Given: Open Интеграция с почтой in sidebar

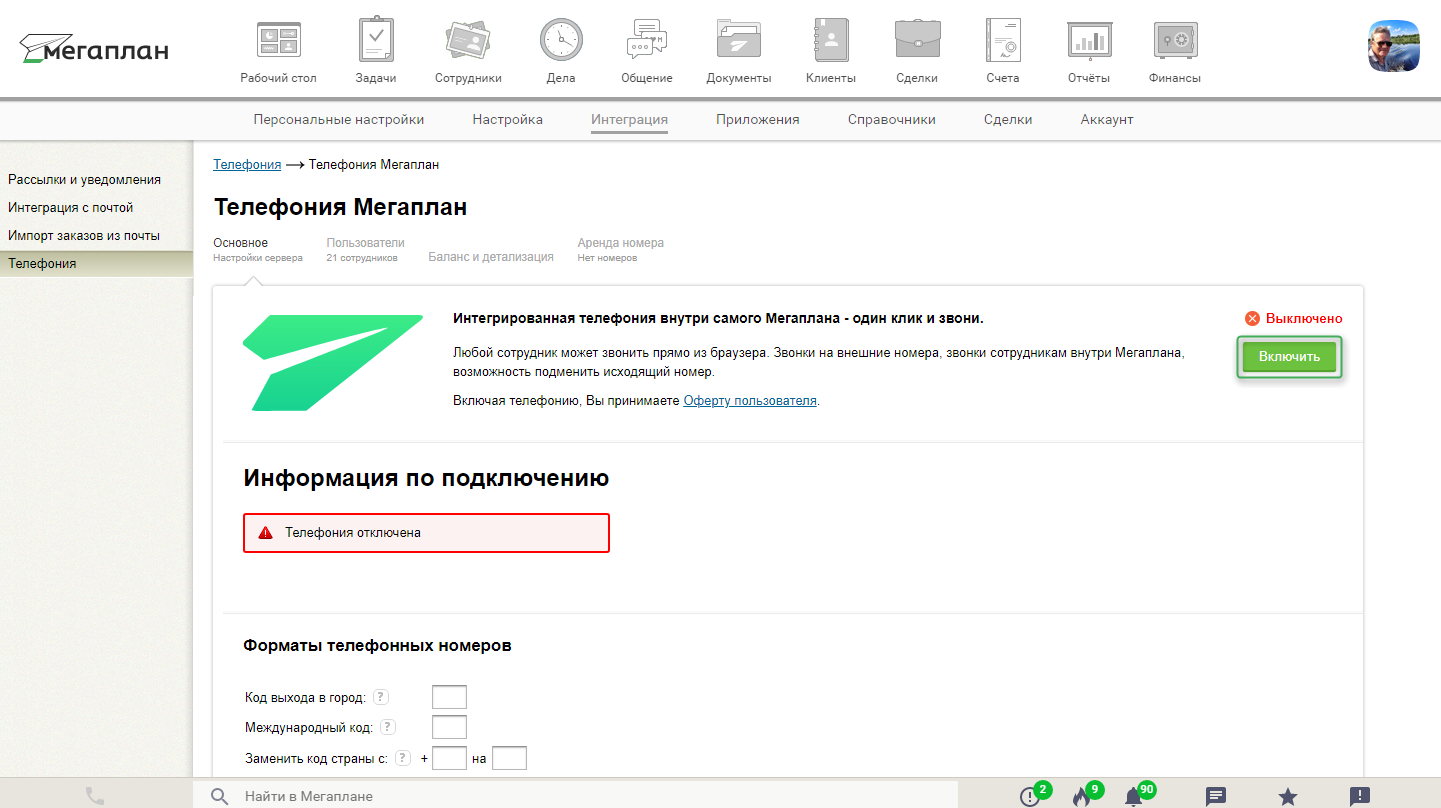Looking at the screenshot, I should tap(71, 208).
